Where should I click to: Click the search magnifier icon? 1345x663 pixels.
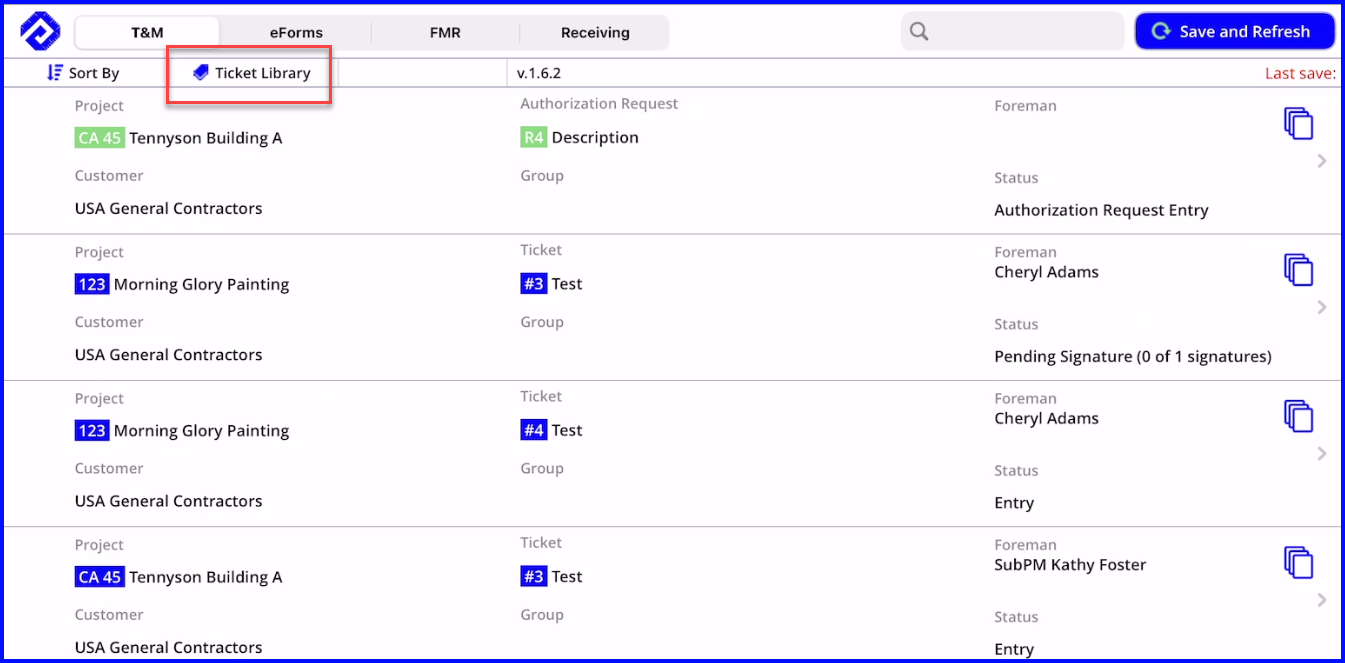click(x=919, y=31)
